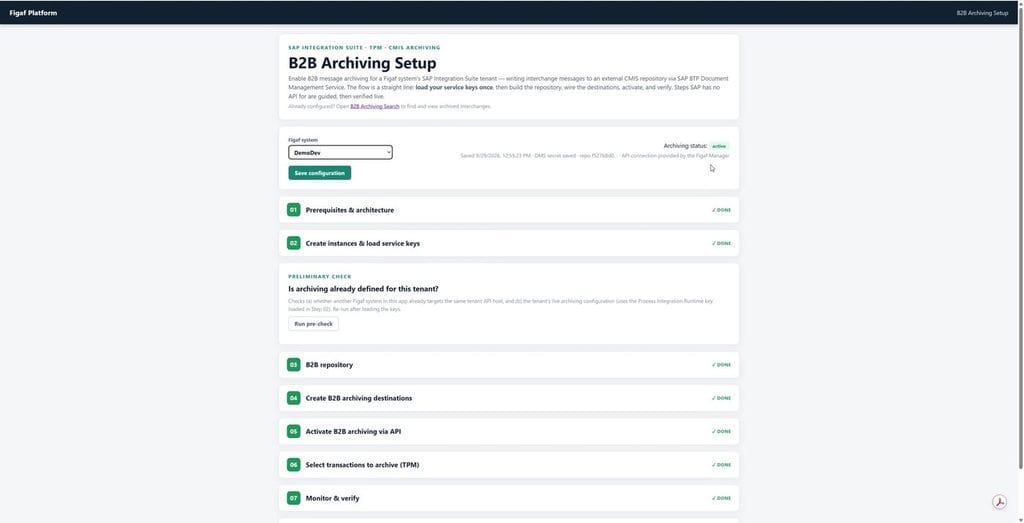Click 'Is archiving already defined for this tenant?' heading
This screenshot has width=1024, height=523.
(364, 289)
